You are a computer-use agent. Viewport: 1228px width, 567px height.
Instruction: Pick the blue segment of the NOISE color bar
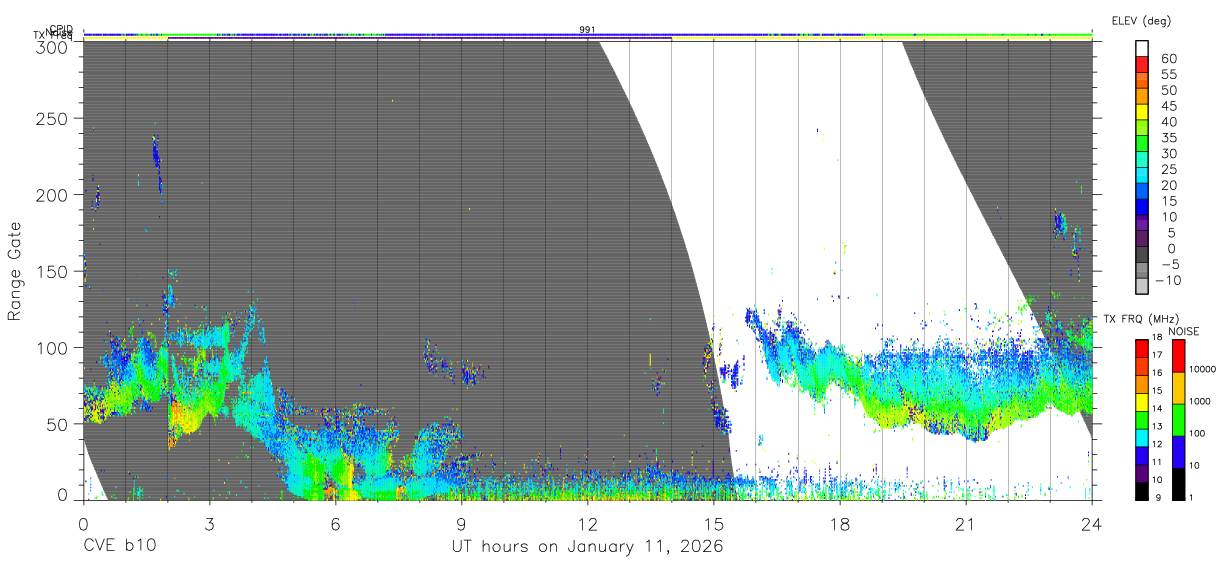(x=1177, y=452)
